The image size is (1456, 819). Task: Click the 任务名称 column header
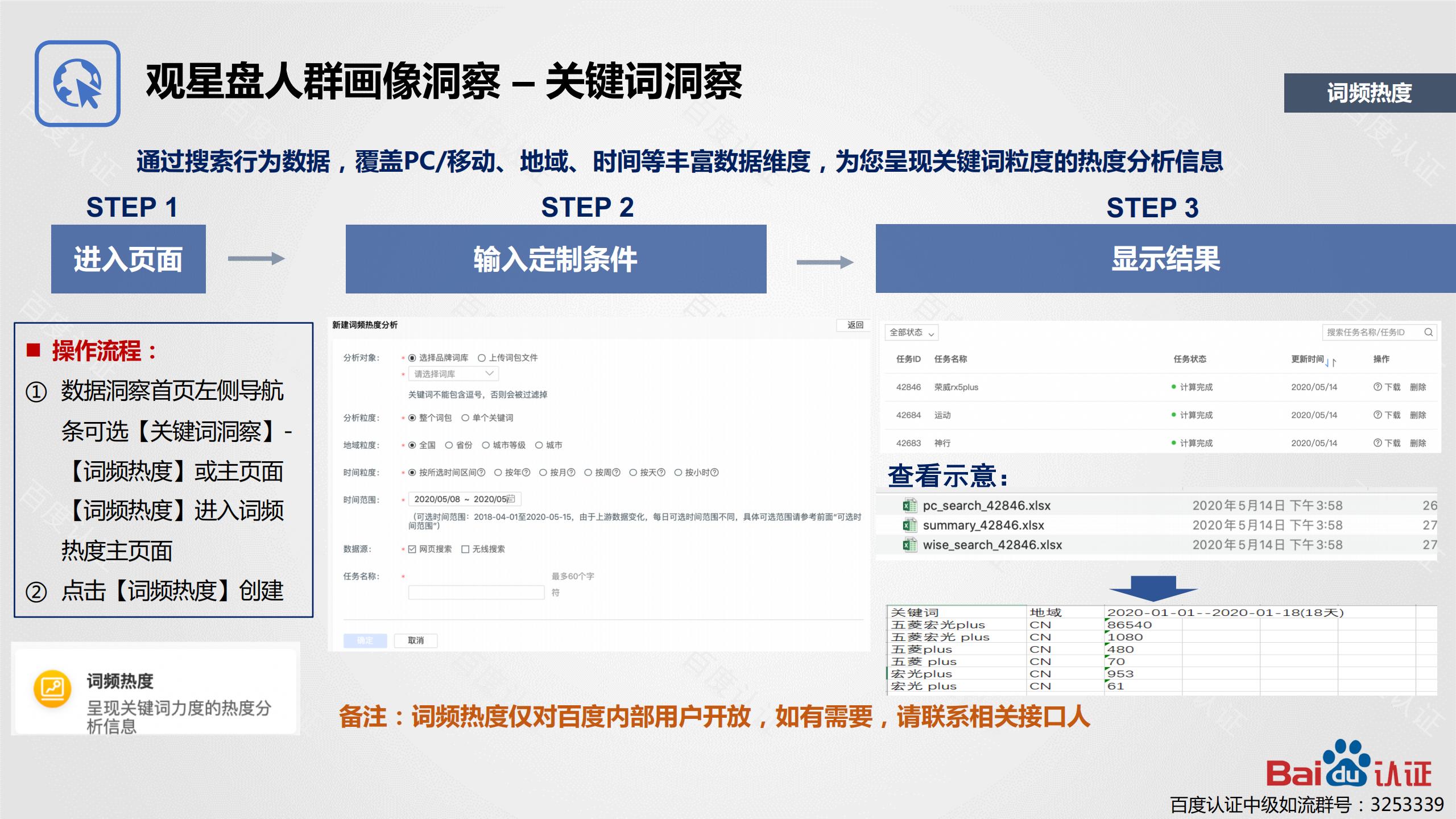[950, 359]
